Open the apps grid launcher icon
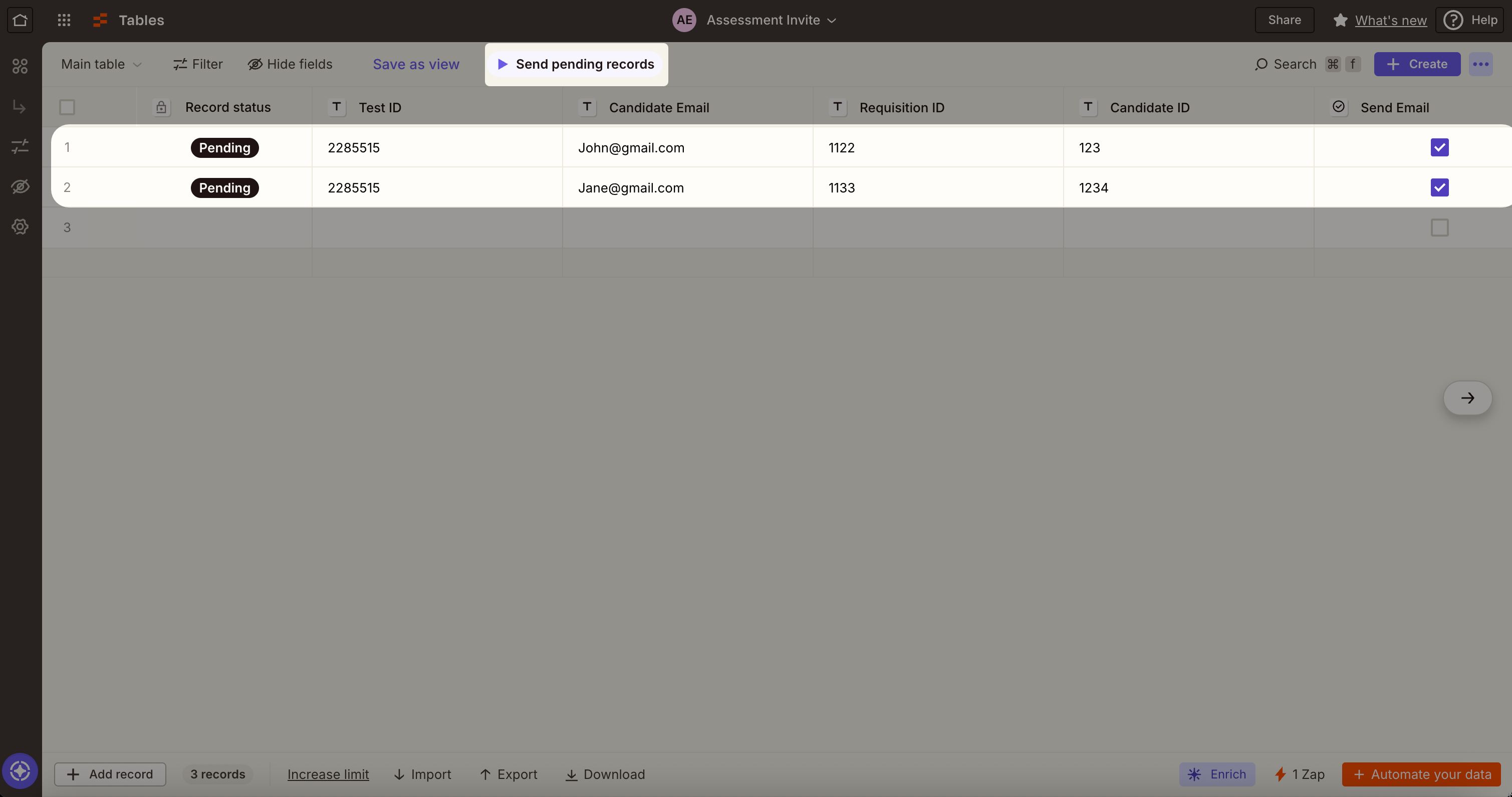This screenshot has width=1512, height=797. 64,20
